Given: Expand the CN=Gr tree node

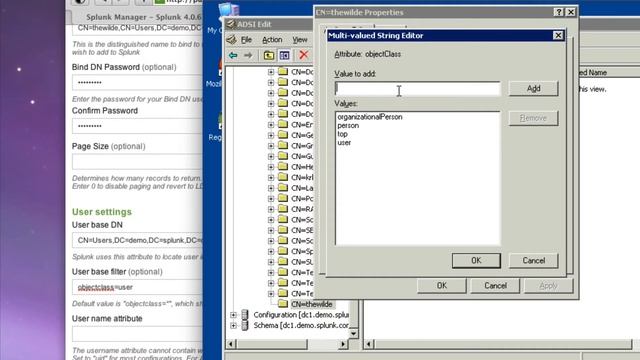Looking at the screenshot, I should point(271,146).
